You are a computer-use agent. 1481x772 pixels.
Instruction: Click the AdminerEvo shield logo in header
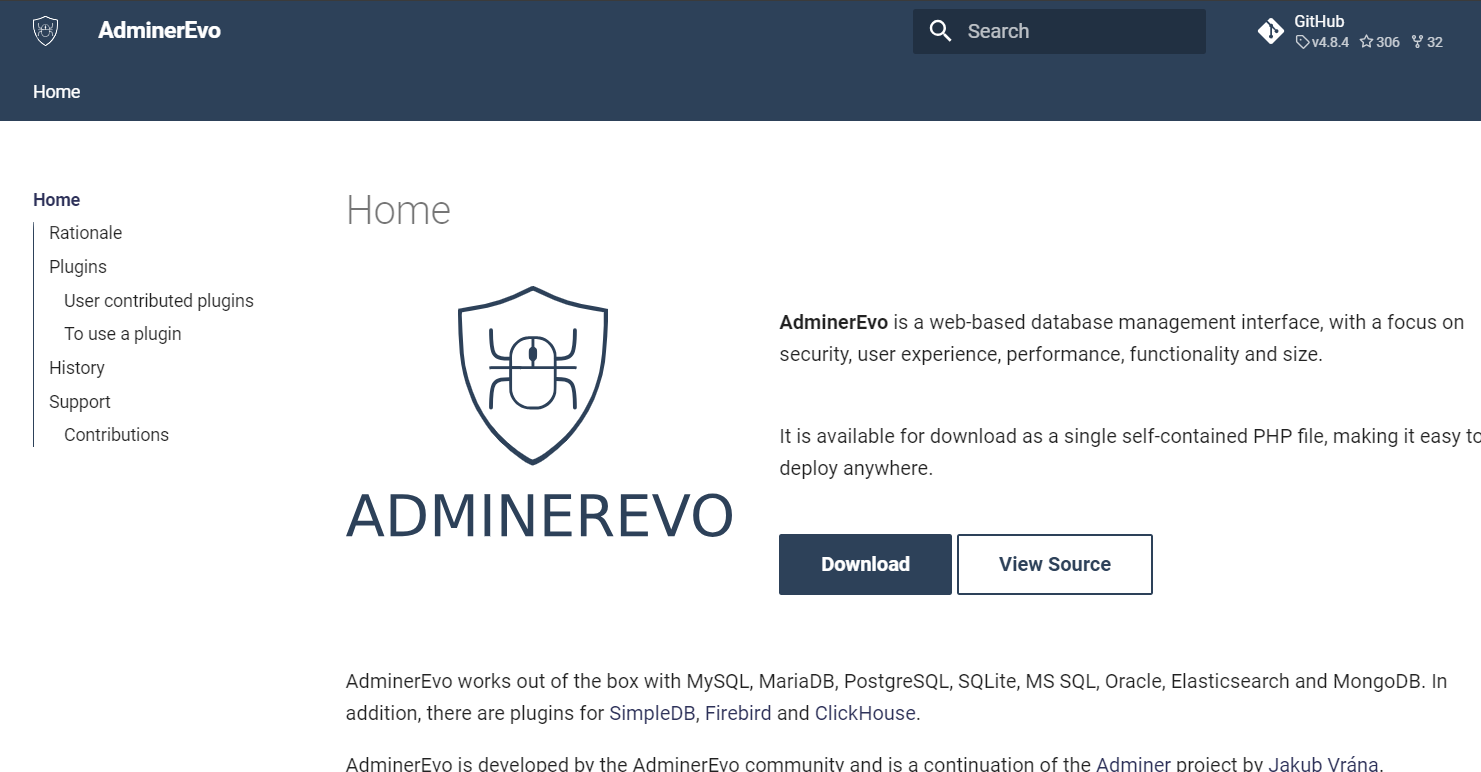(45, 31)
